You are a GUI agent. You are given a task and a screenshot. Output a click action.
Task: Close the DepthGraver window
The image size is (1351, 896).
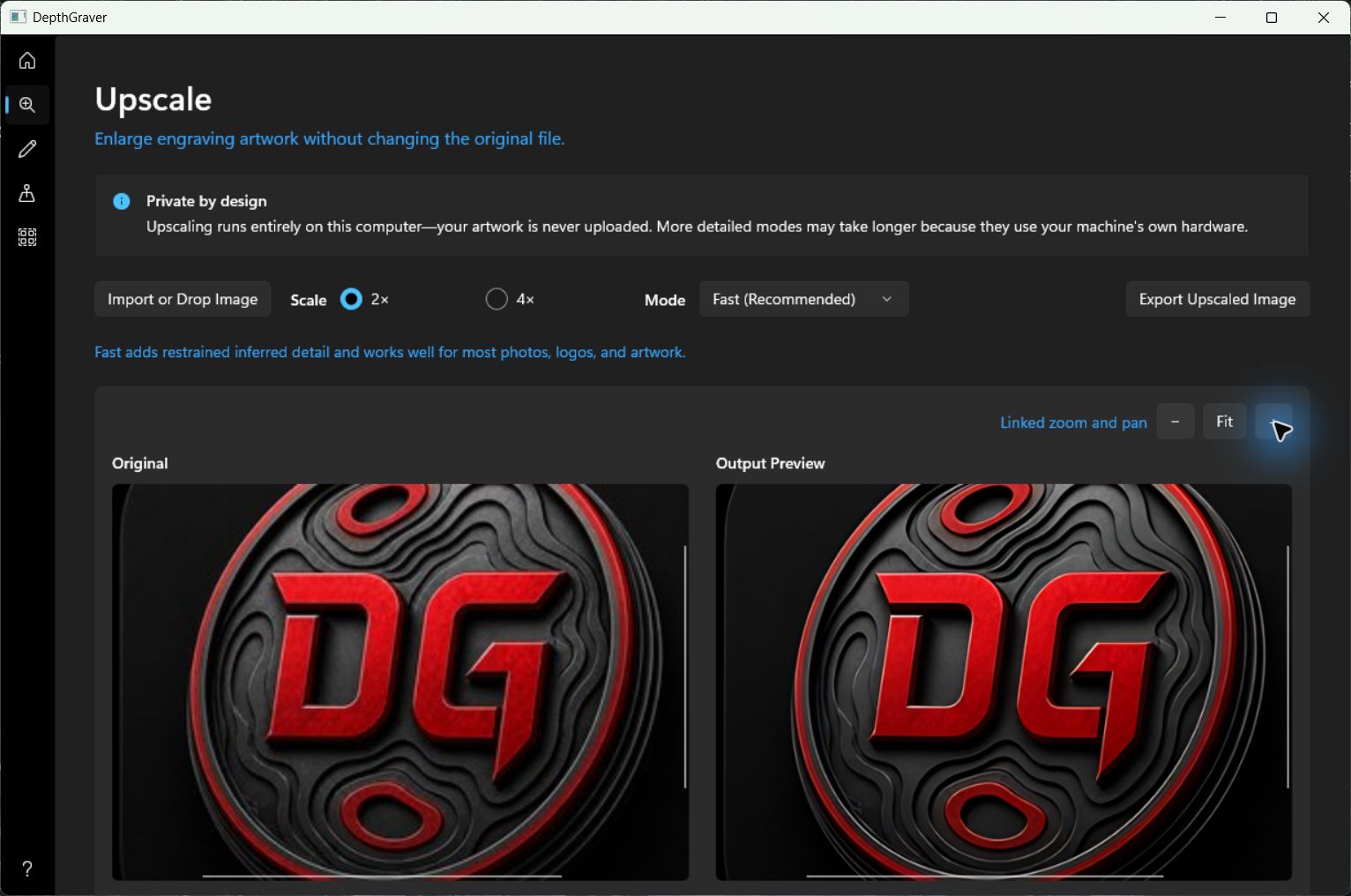pyautogui.click(x=1324, y=18)
